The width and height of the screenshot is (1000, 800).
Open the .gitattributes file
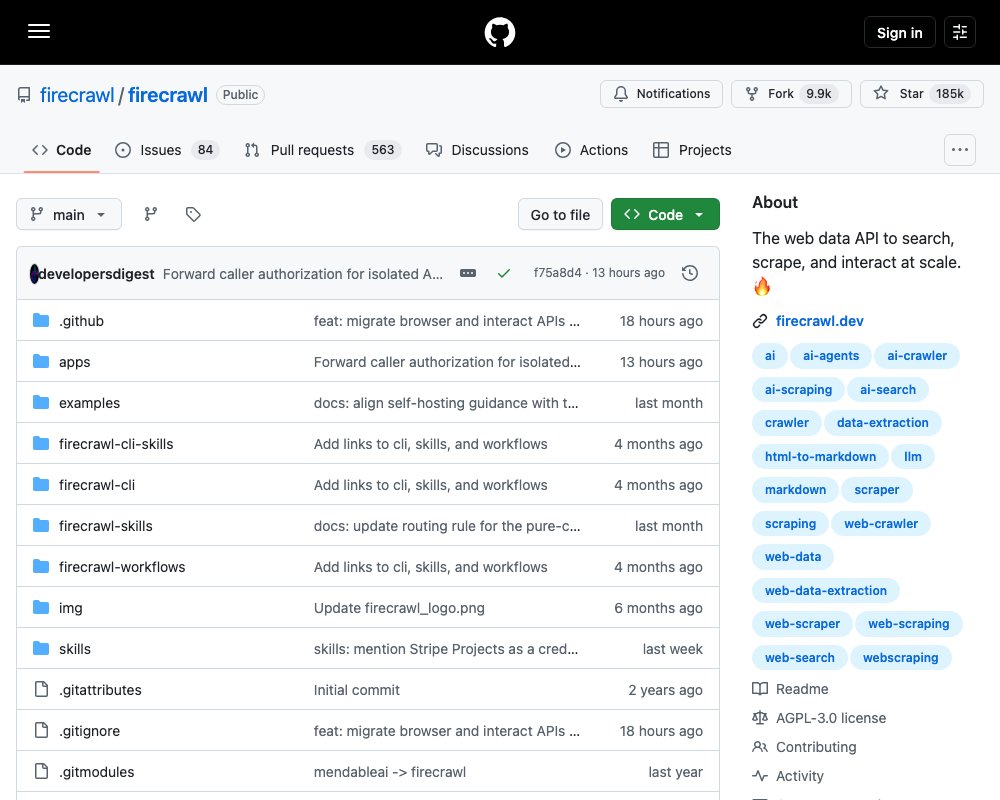click(x=100, y=690)
